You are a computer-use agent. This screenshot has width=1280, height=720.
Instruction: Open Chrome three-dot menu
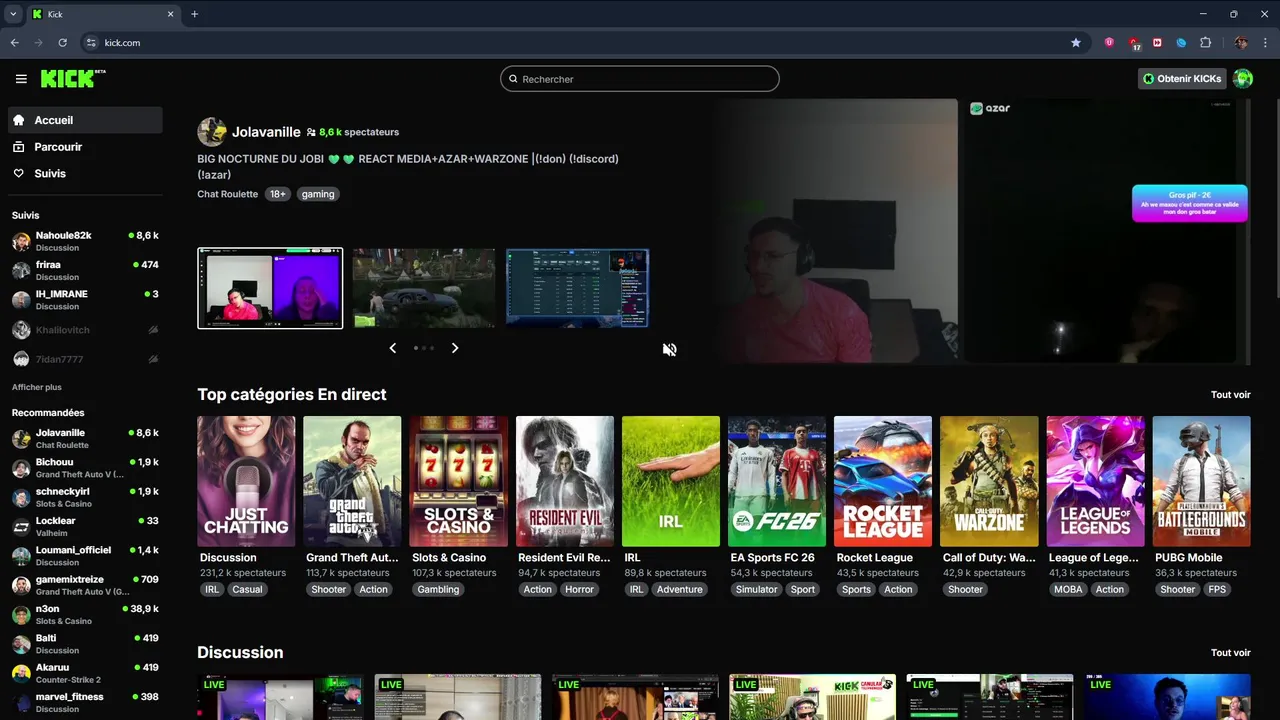1265,43
